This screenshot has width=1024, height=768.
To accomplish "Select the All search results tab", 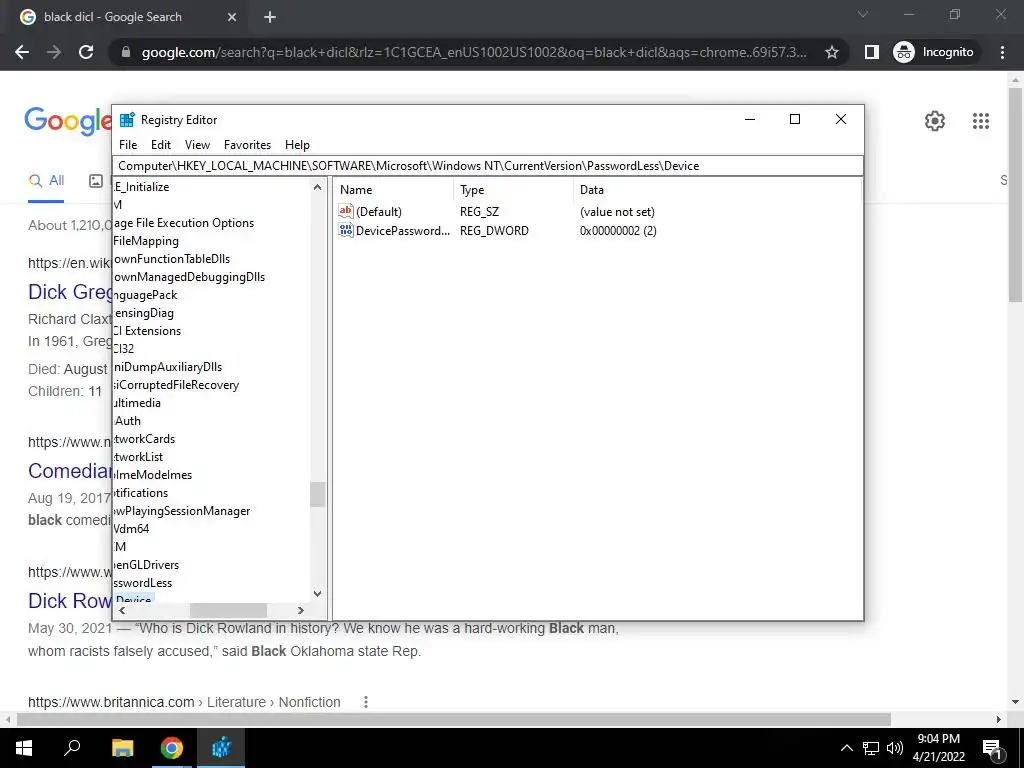I will click(46, 181).
